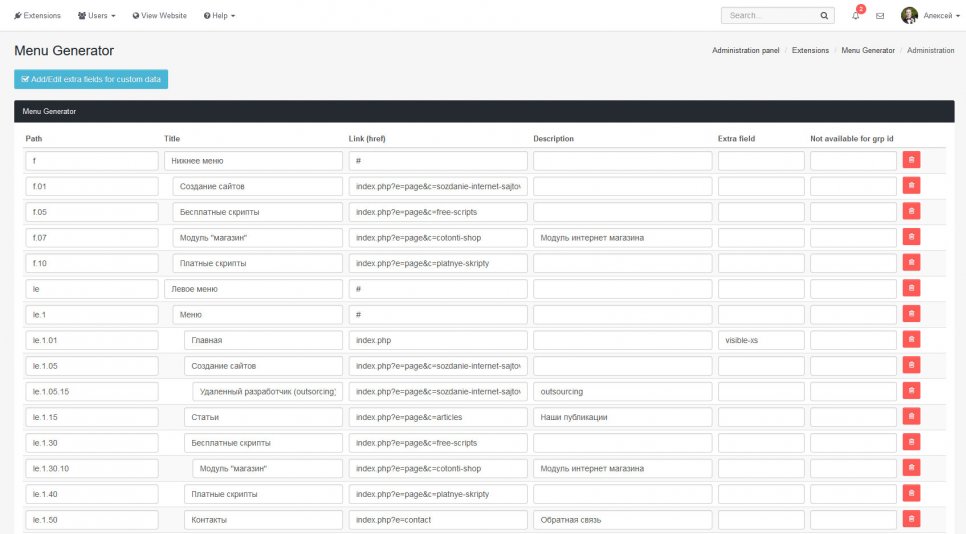
Task: Open the notifications bell
Action: pos(856,15)
